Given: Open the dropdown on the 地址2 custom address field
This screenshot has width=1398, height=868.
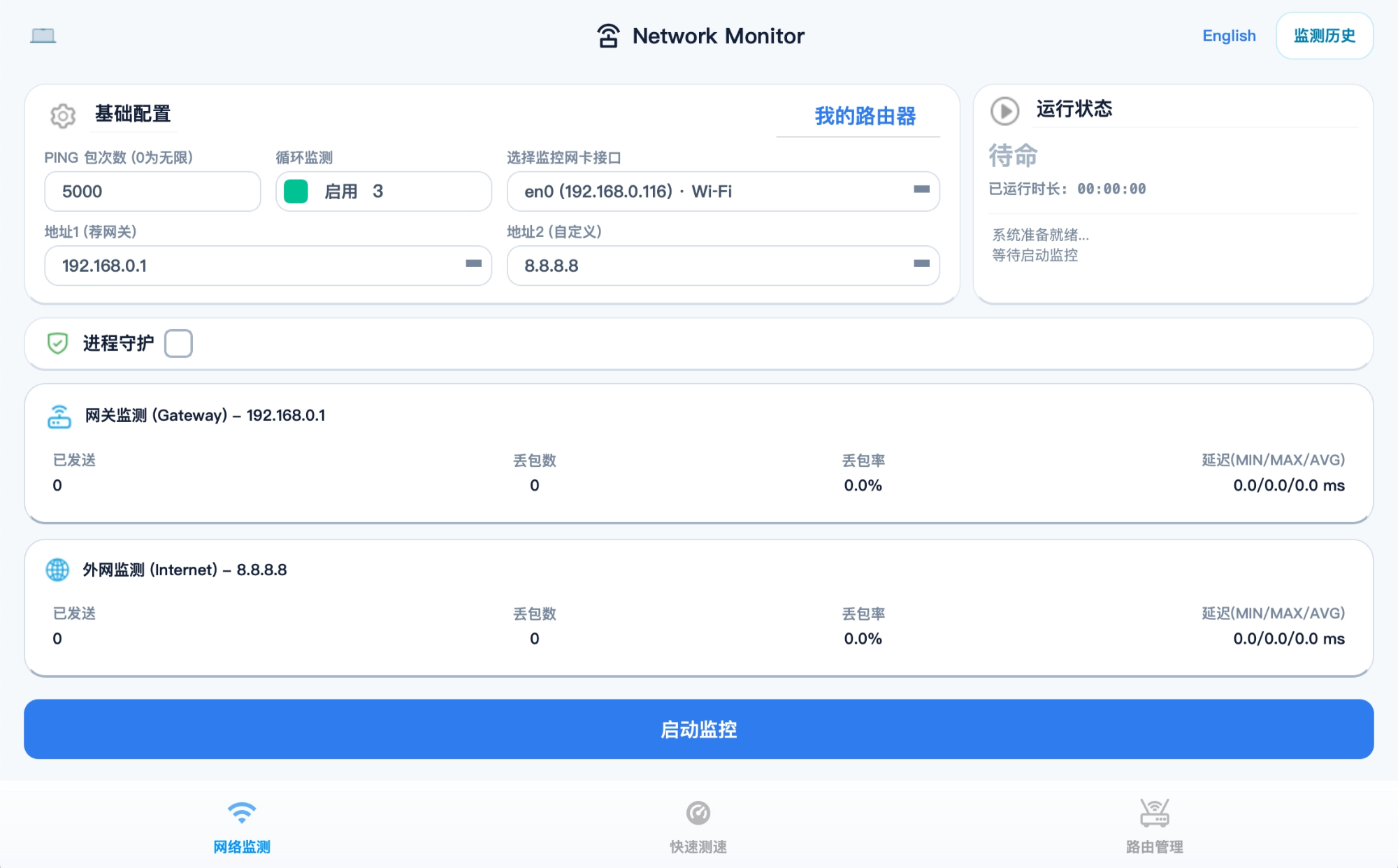Looking at the screenshot, I should tap(921, 266).
